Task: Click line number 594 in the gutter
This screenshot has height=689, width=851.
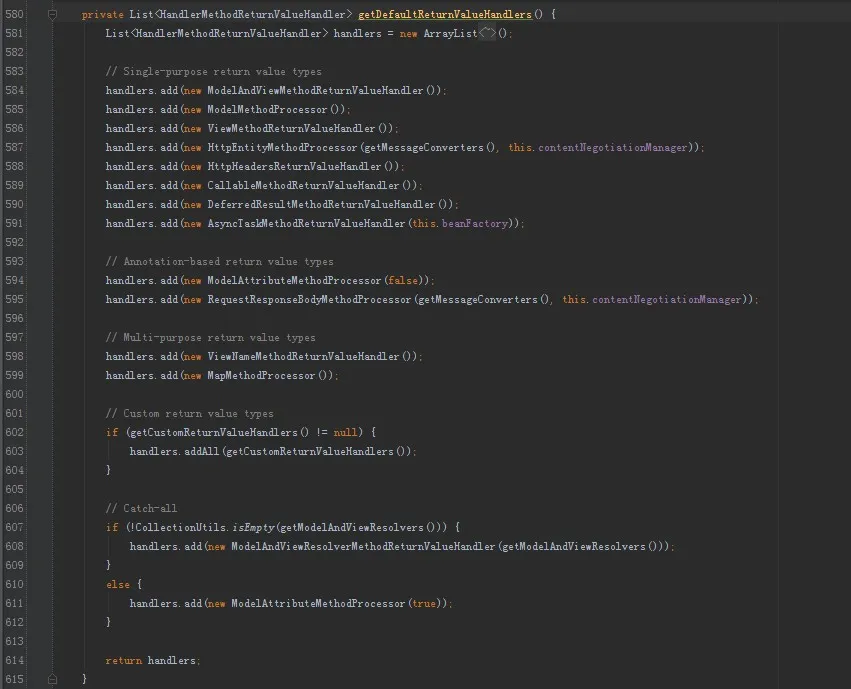Action: (14, 281)
